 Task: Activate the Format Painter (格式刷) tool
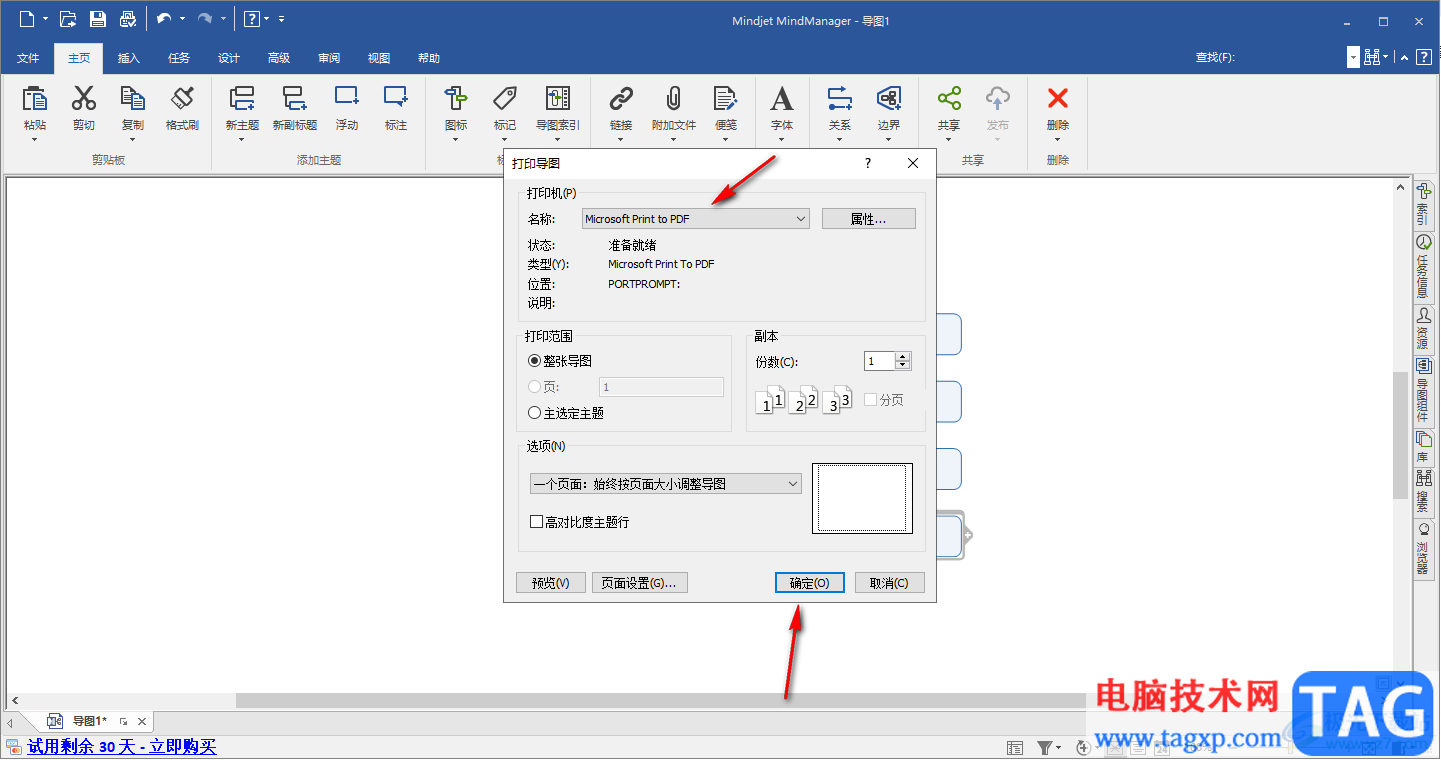pos(182,99)
